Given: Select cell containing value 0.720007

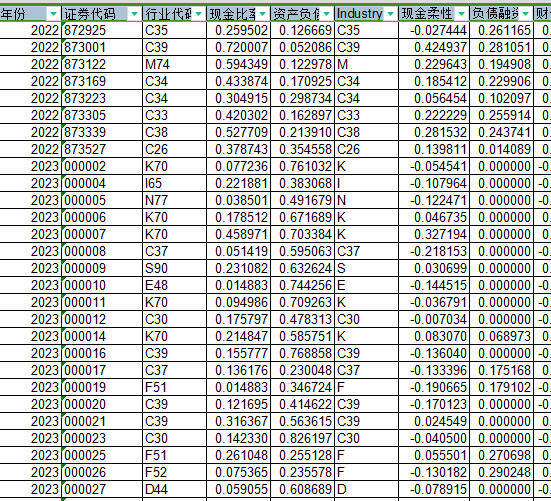Looking at the screenshot, I should (238, 47).
